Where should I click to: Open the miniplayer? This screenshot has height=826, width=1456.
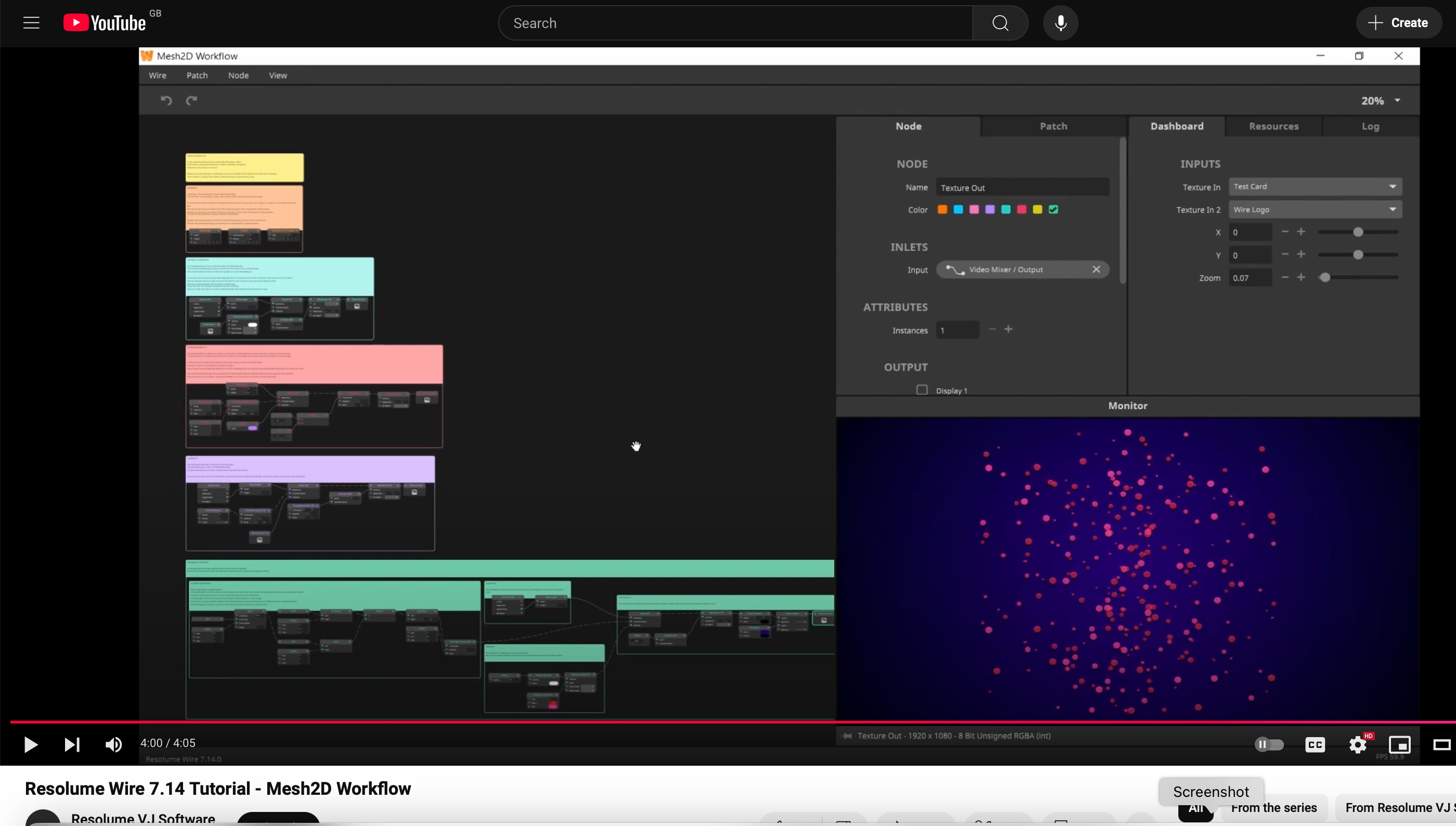[1399, 744]
